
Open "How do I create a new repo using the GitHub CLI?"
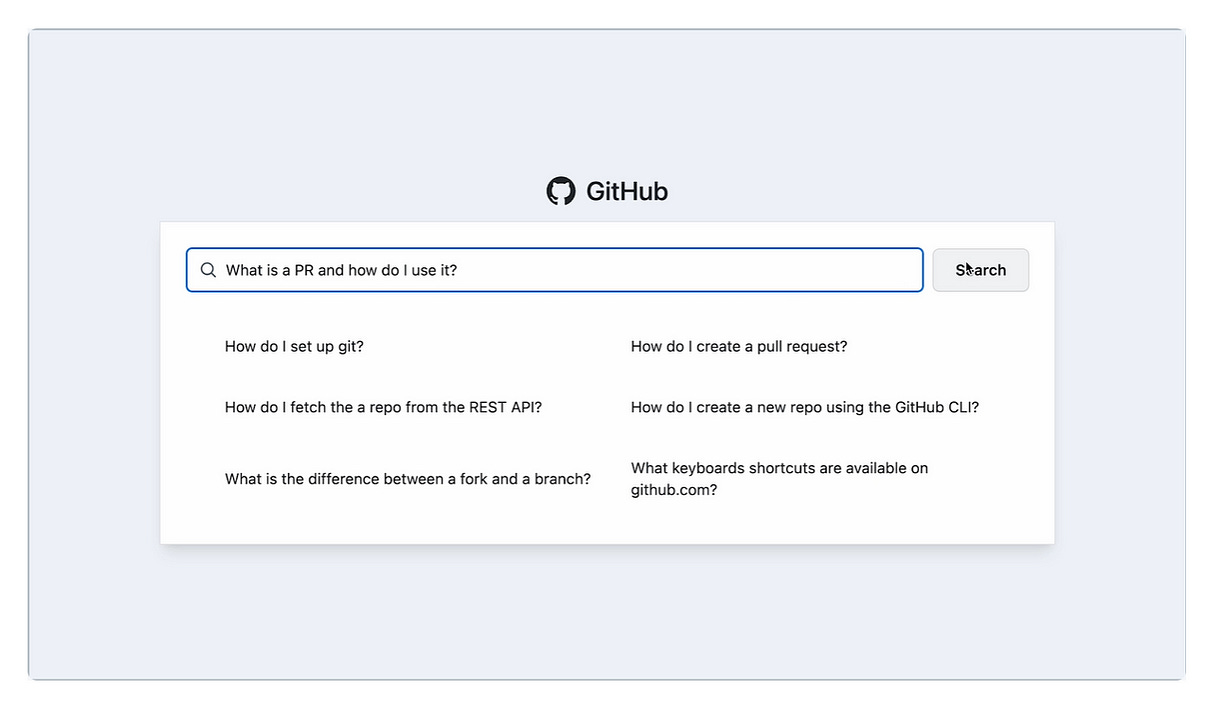[804, 407]
